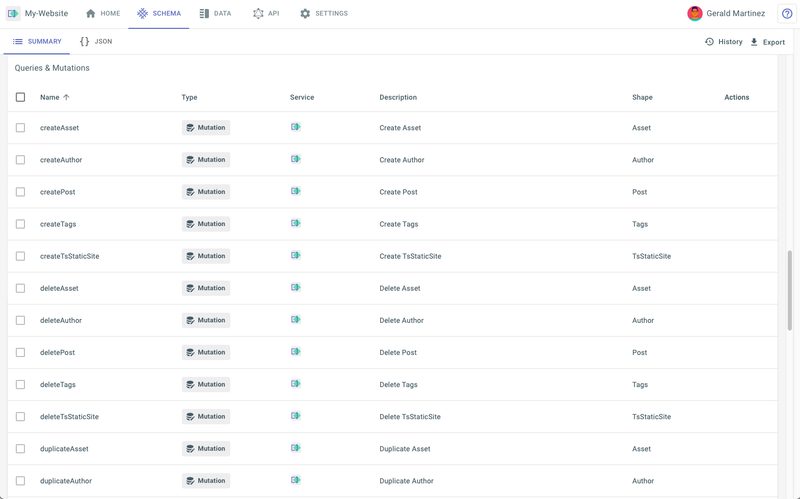Check the deleteTsStaticSite row checkbox
Image resolution: width=800 pixels, height=499 pixels.
[x=20, y=417]
